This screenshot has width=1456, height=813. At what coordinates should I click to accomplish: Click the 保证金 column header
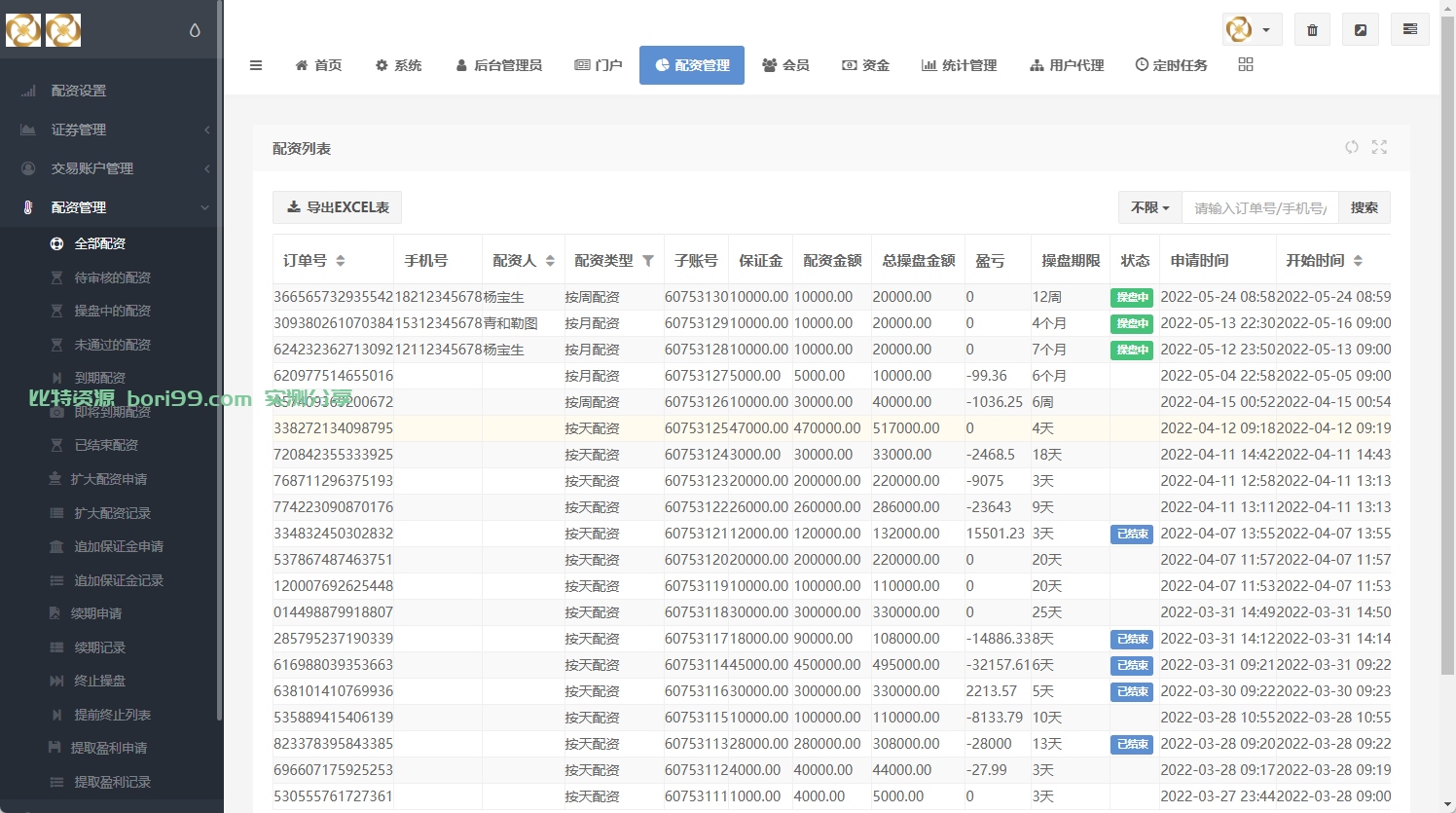click(760, 261)
